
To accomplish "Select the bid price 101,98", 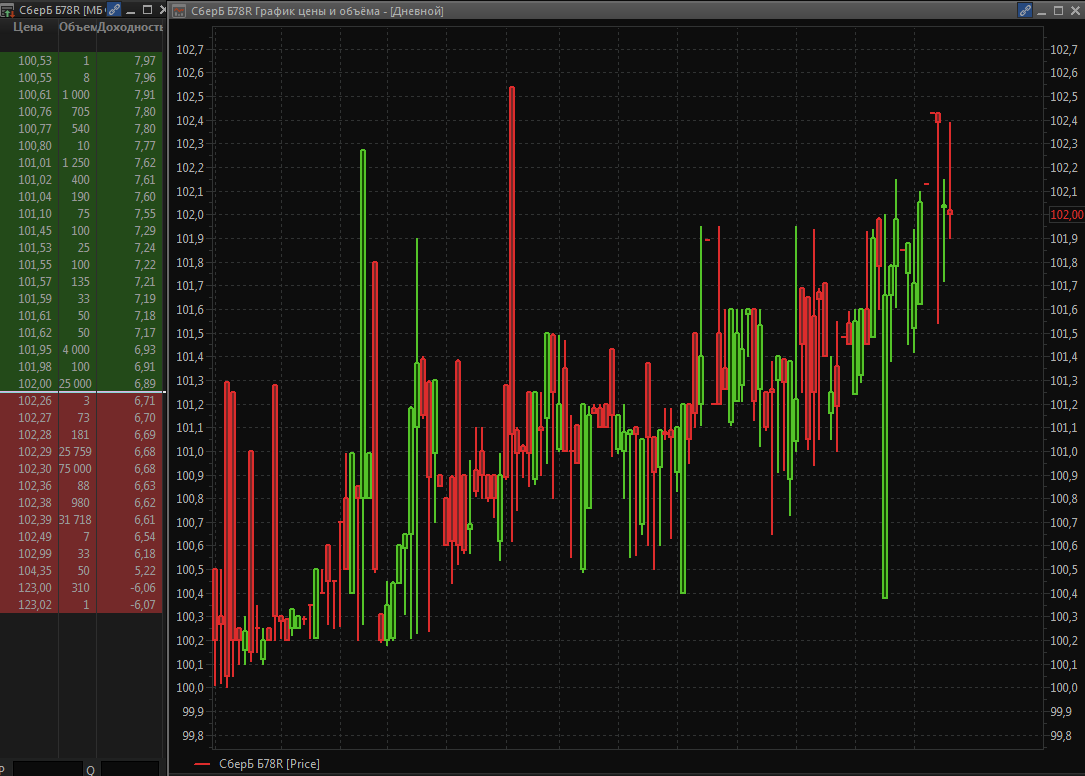I will (x=35, y=367).
